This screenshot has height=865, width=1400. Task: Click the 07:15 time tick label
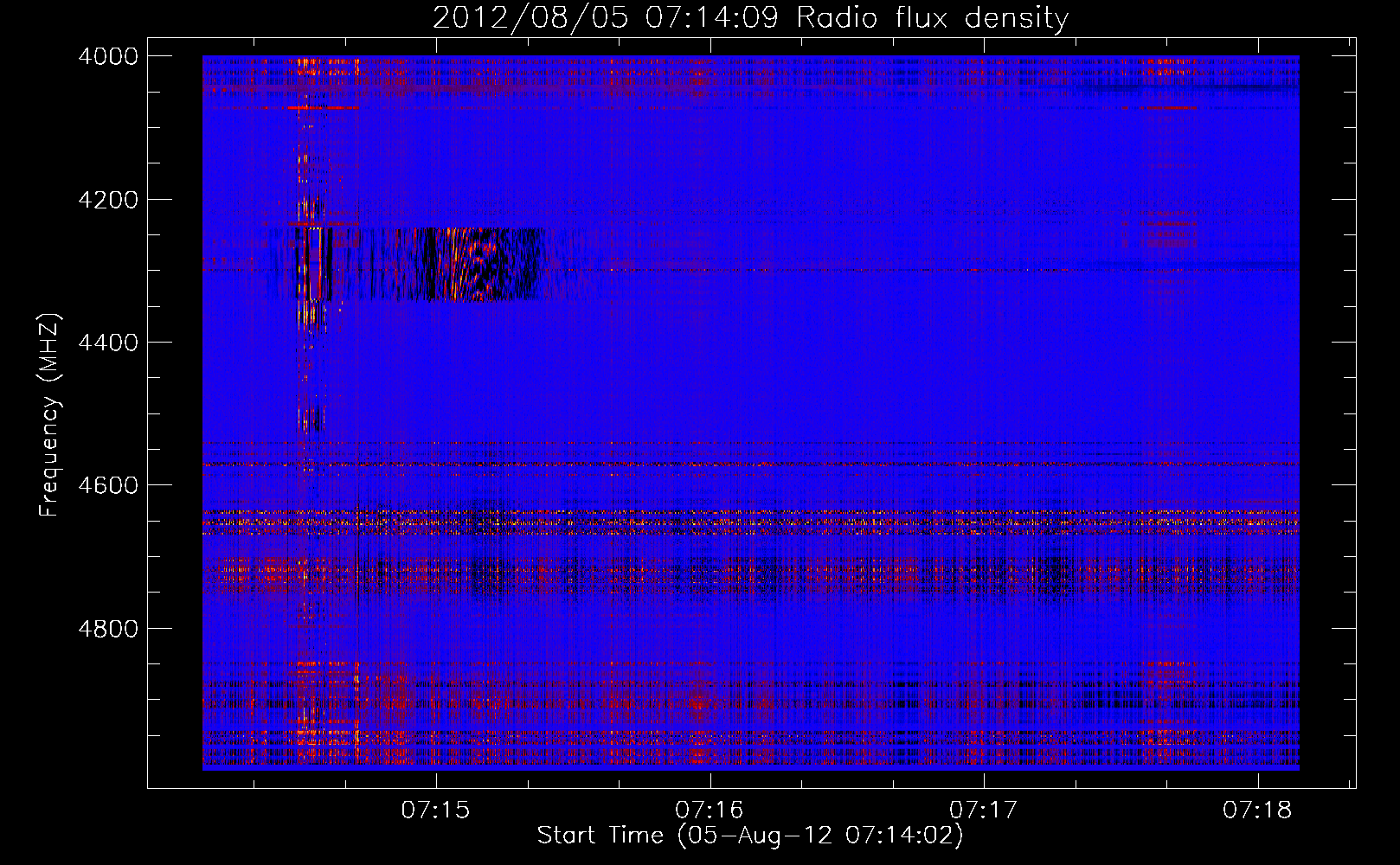click(x=435, y=810)
